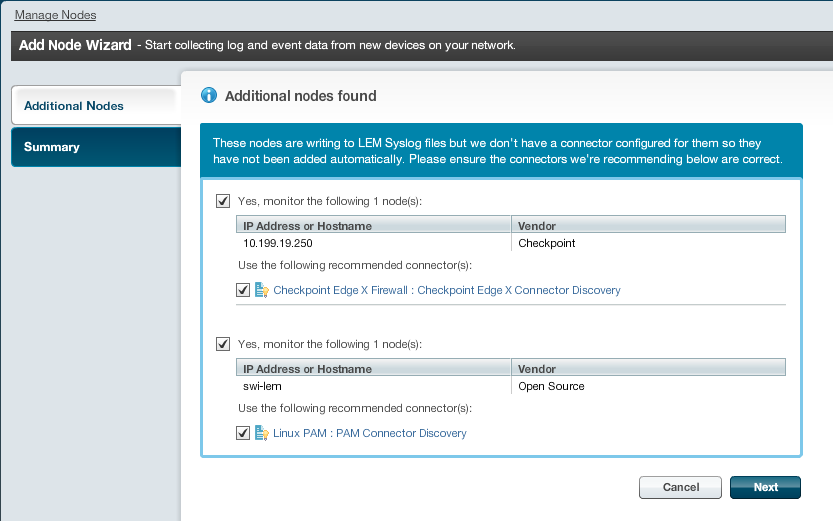Open the Additional Nodes wizard step

pos(96,105)
